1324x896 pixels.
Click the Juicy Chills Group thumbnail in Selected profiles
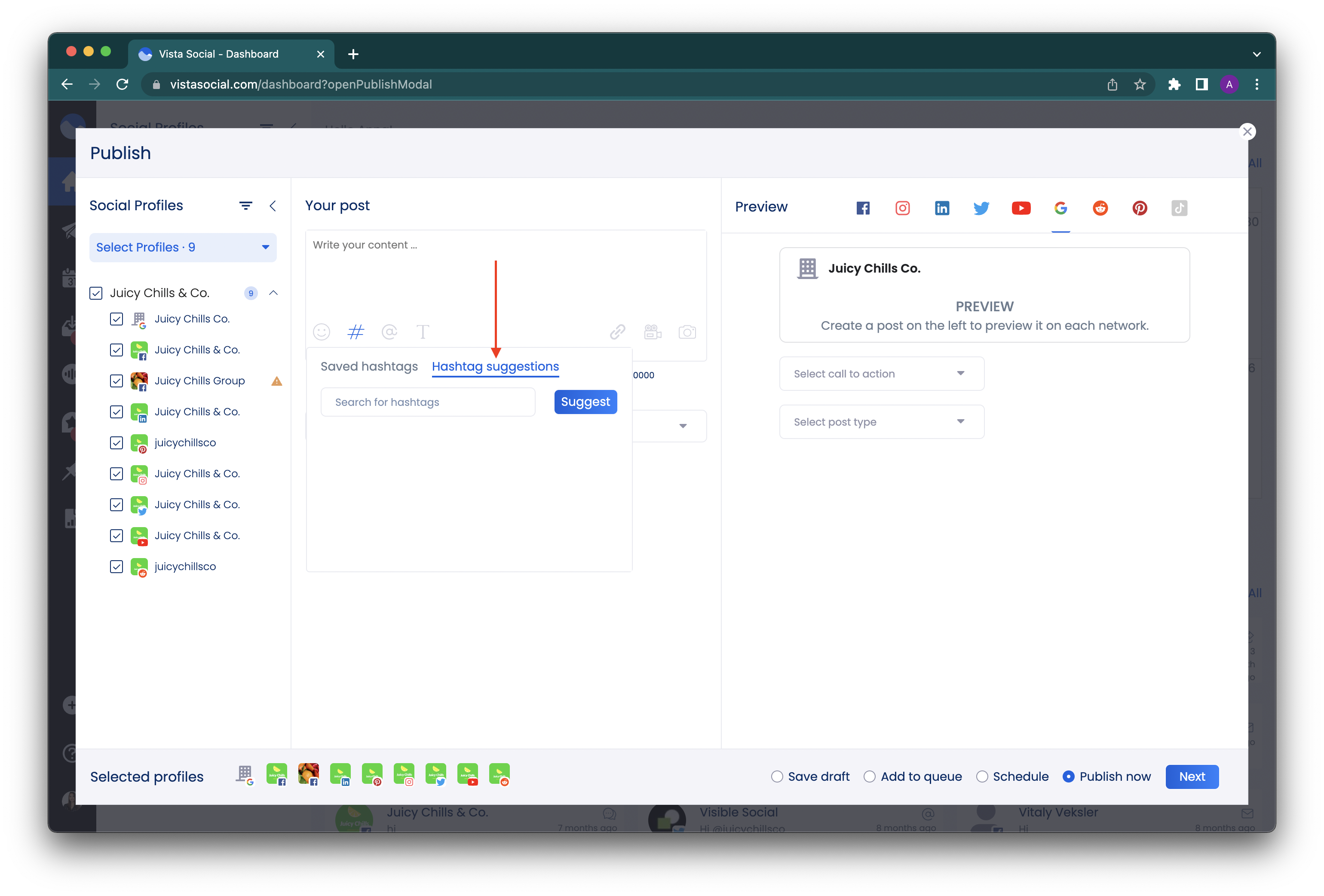(x=308, y=775)
